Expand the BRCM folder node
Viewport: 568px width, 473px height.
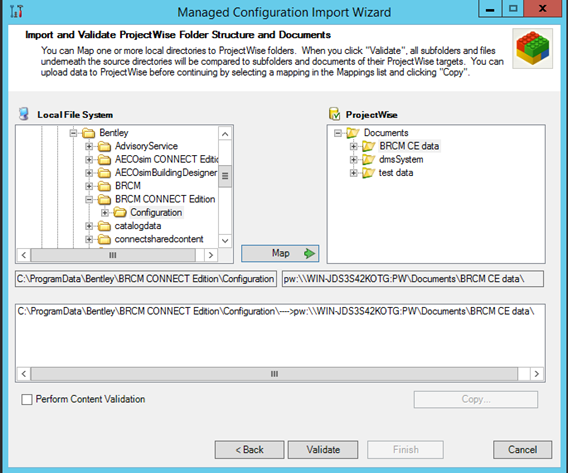(x=89, y=186)
